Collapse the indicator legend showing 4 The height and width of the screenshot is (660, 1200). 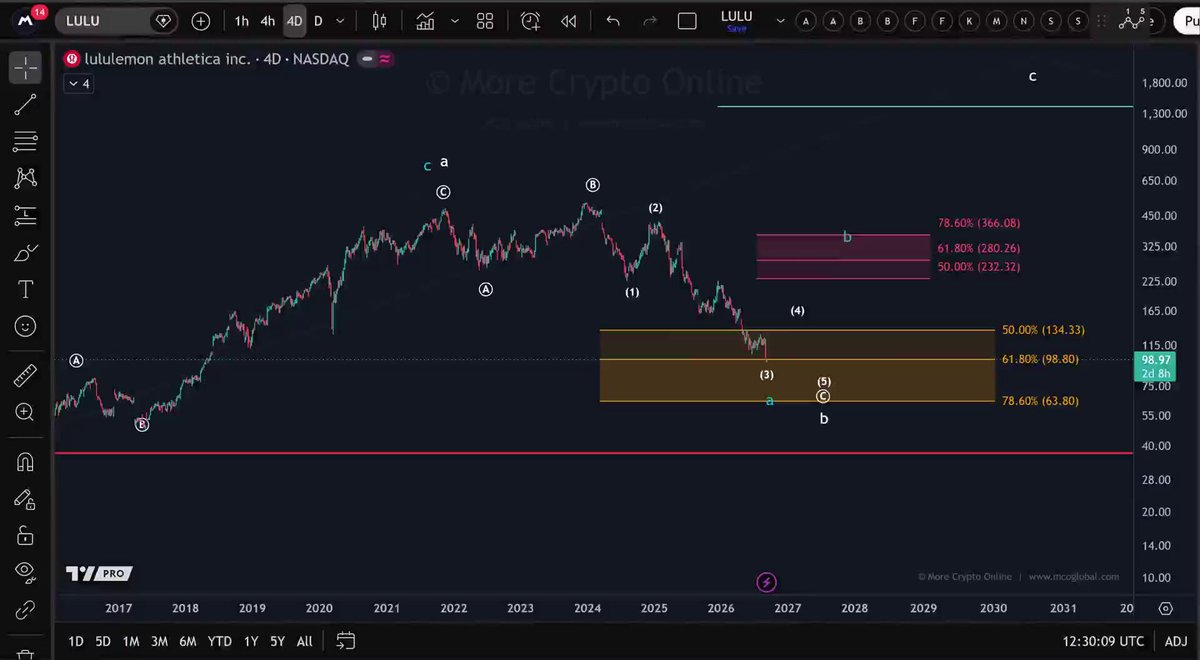[78, 84]
